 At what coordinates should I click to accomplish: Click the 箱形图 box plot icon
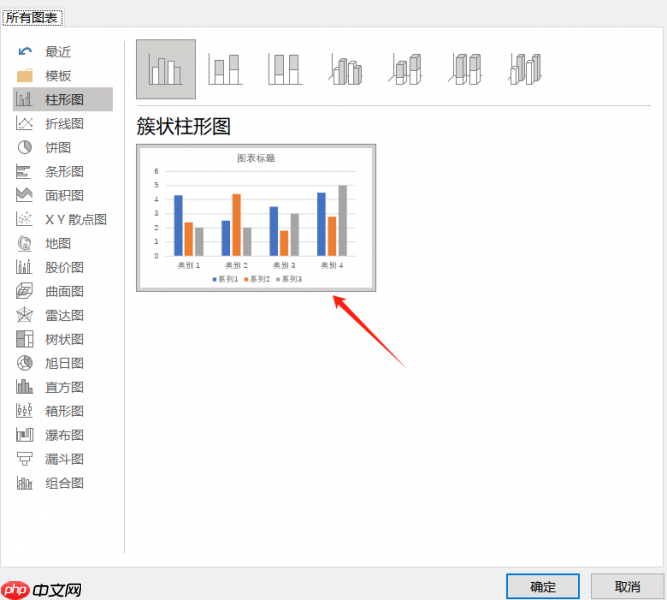(24, 411)
